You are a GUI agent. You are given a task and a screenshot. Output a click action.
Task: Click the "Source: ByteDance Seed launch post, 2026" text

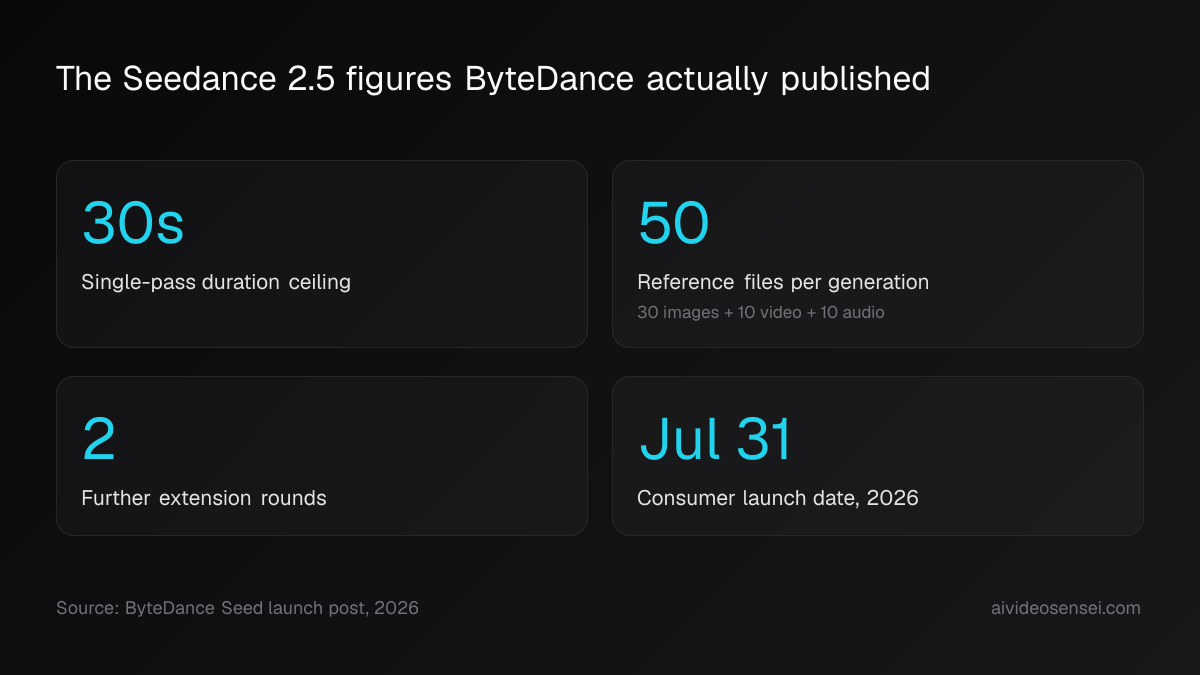[238, 608]
